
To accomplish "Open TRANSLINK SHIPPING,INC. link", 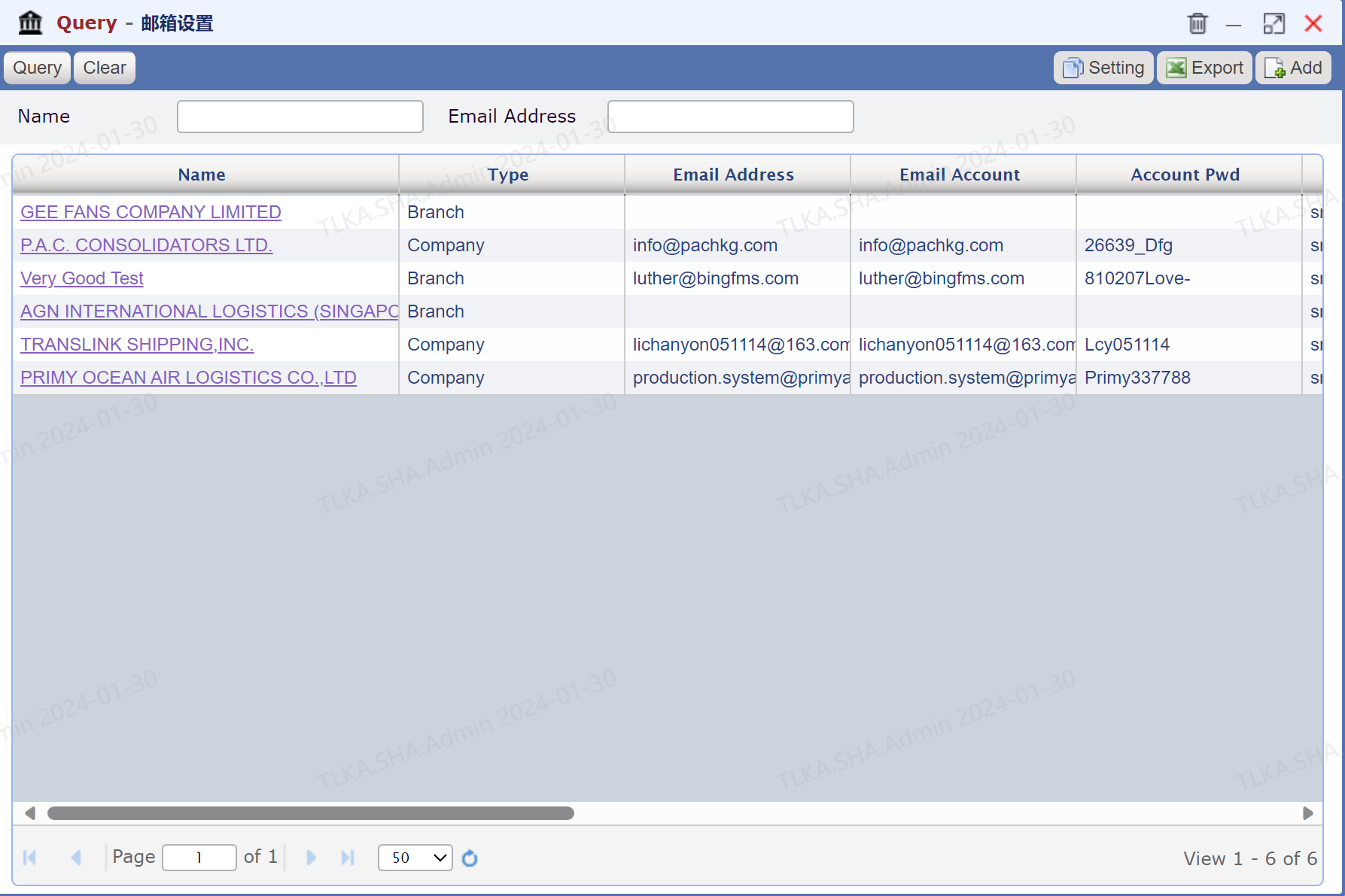I will (x=137, y=345).
